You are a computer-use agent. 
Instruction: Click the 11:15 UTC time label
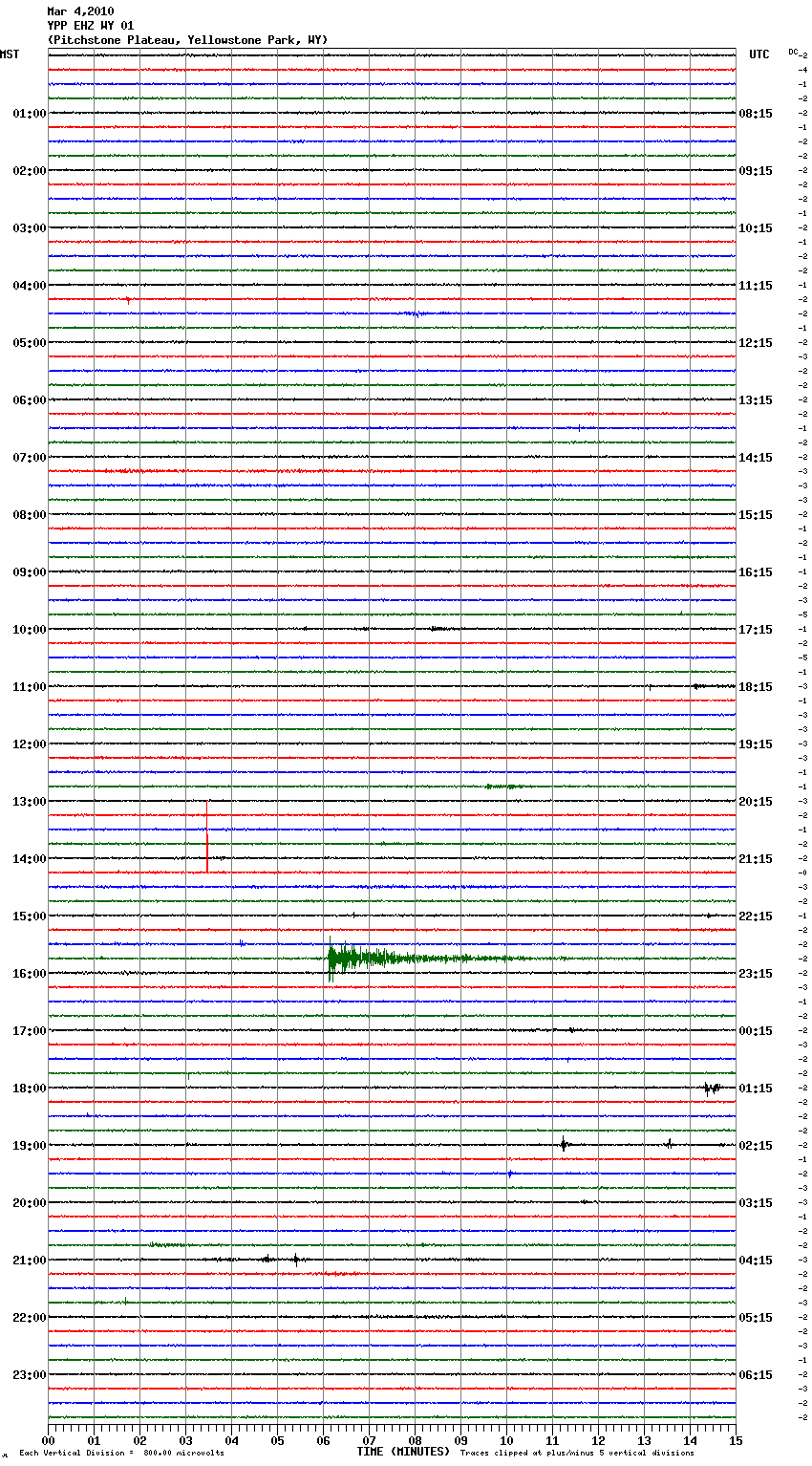click(756, 286)
